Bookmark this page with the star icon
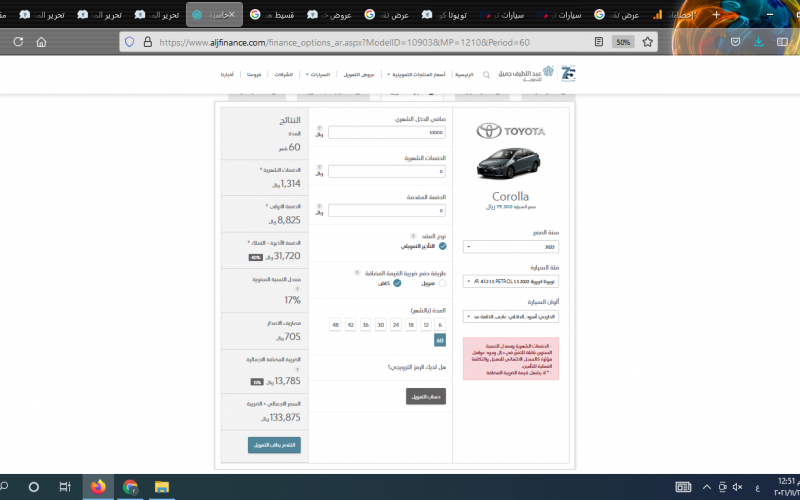Screen dimensions: 800x500 pyautogui.click(x=647, y=42)
